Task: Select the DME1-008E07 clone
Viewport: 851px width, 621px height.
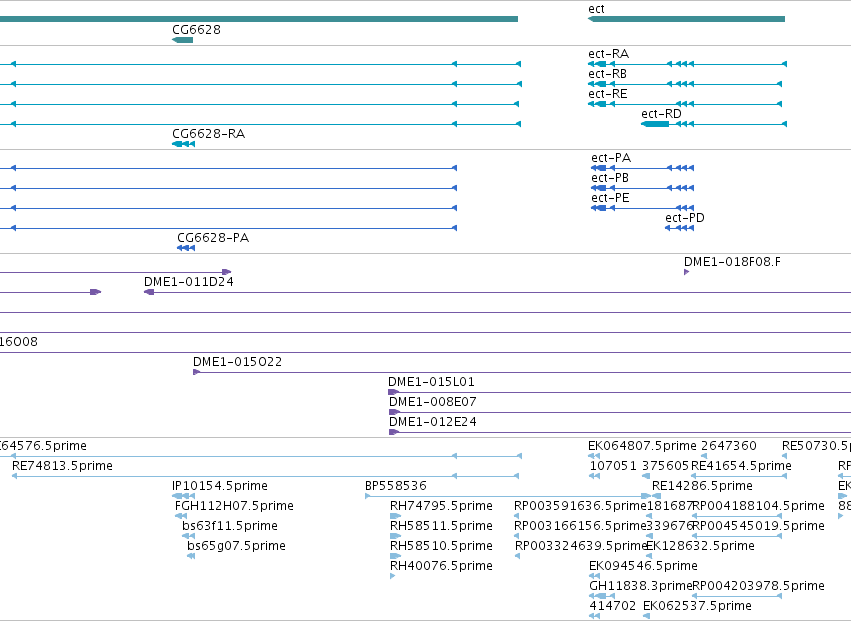Action: [620, 412]
